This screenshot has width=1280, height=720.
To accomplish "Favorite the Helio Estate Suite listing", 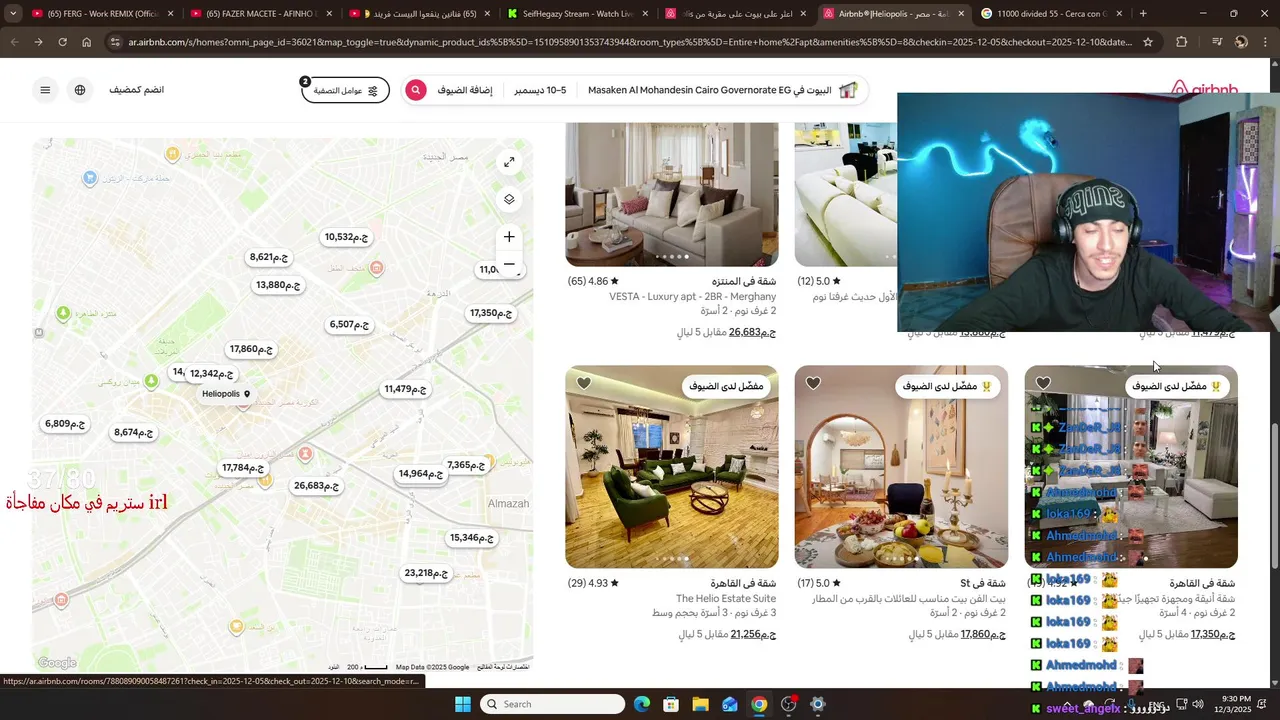I will [584, 384].
